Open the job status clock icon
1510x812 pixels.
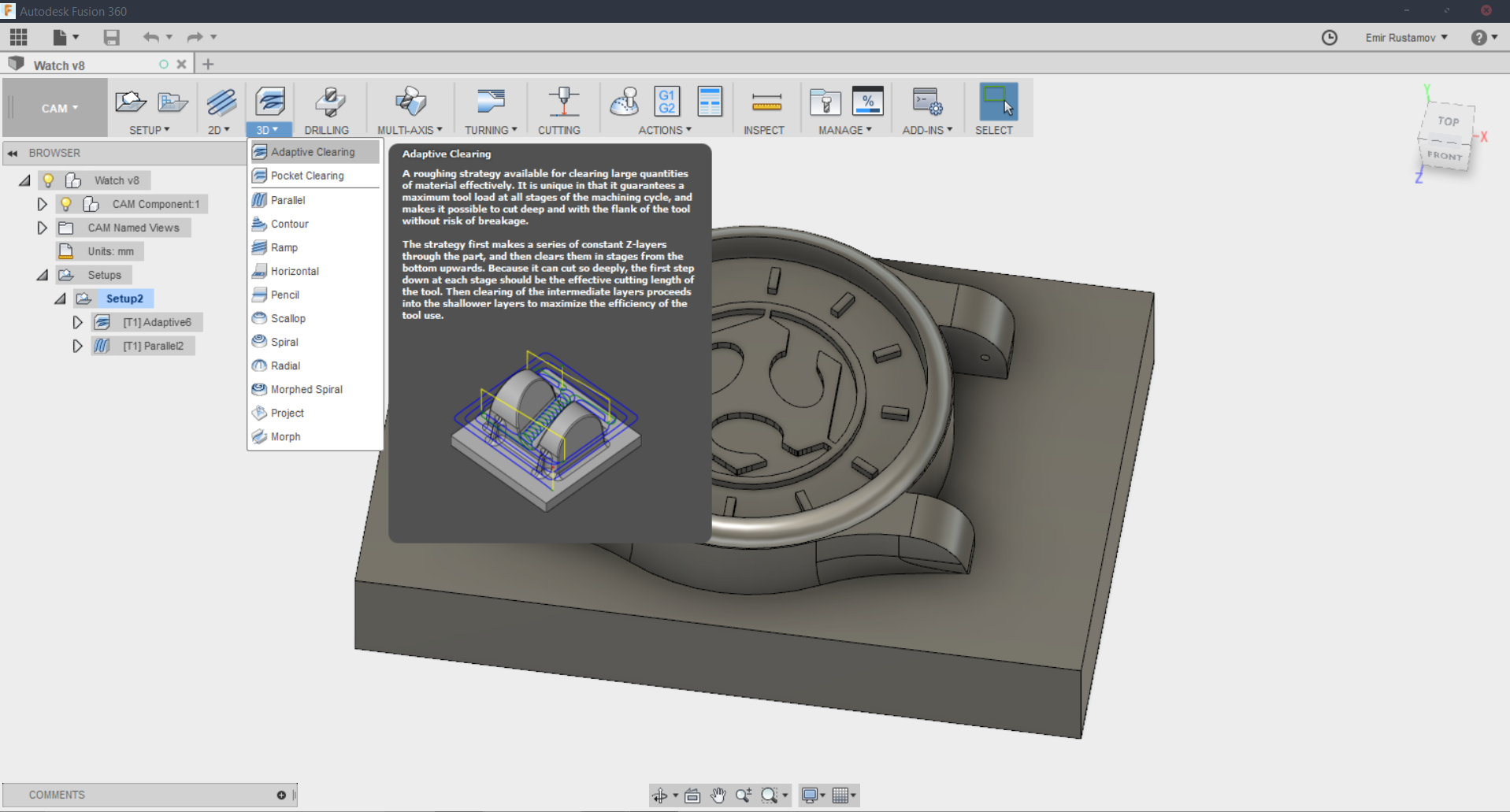click(1330, 38)
